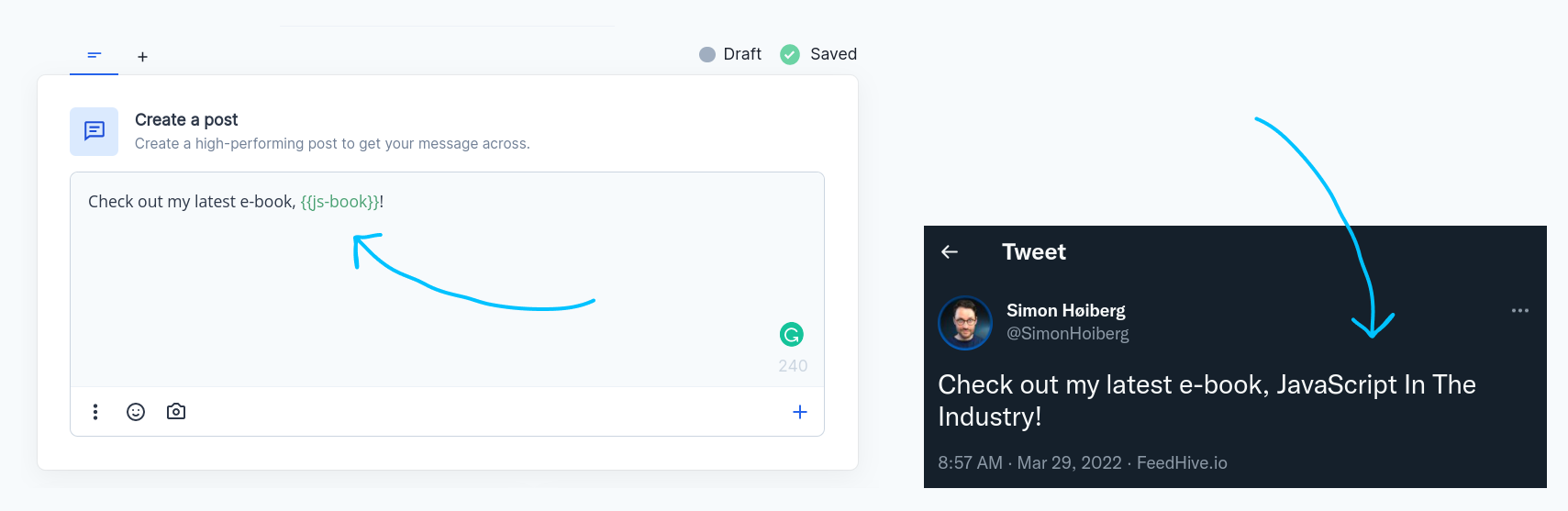Click the blue plus icon in post footer
This screenshot has width=1568, height=511.
click(800, 412)
